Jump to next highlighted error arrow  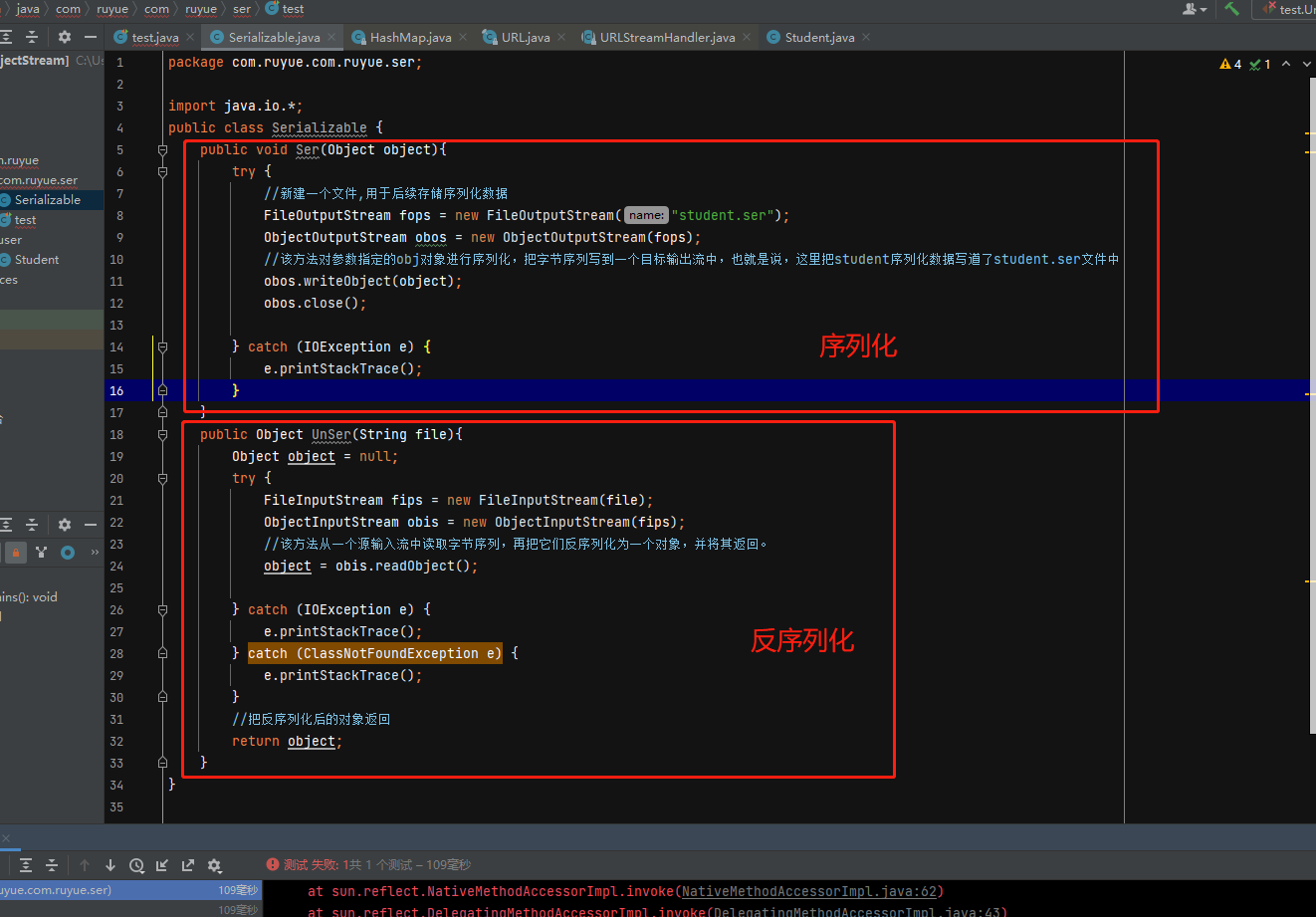click(x=1305, y=64)
